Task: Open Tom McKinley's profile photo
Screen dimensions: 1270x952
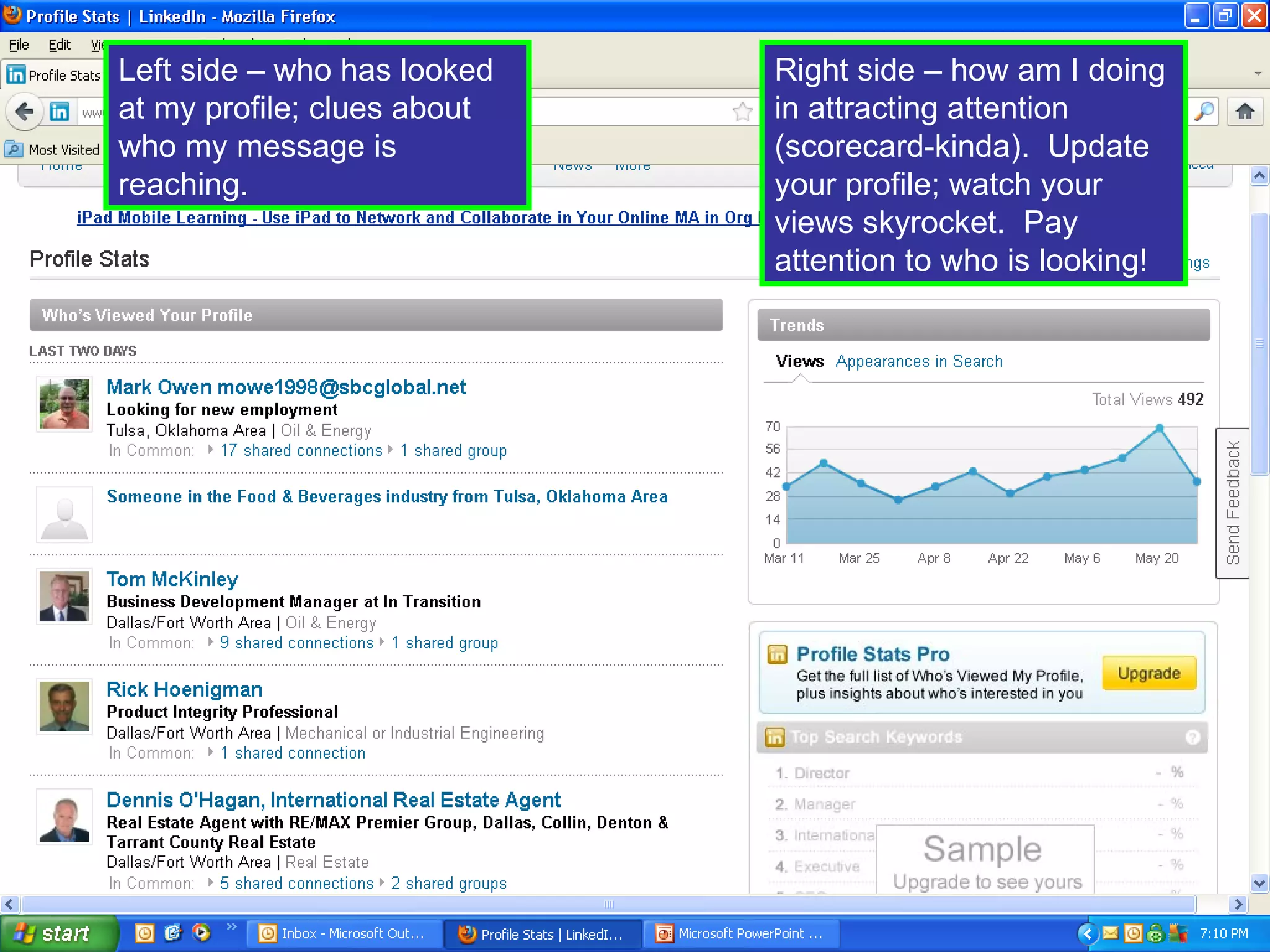Action: tap(64, 596)
